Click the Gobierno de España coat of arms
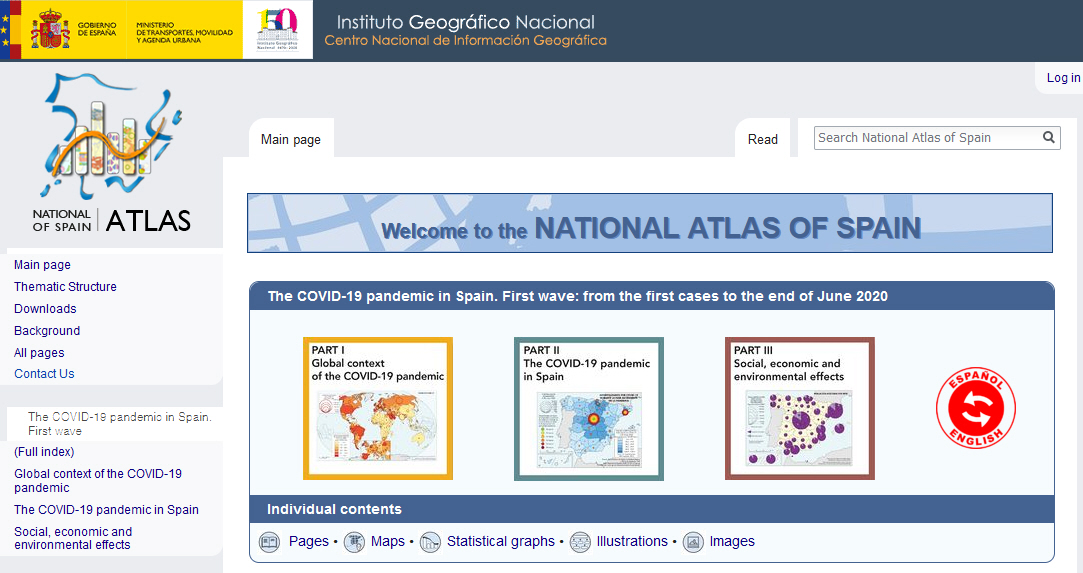 50,30
